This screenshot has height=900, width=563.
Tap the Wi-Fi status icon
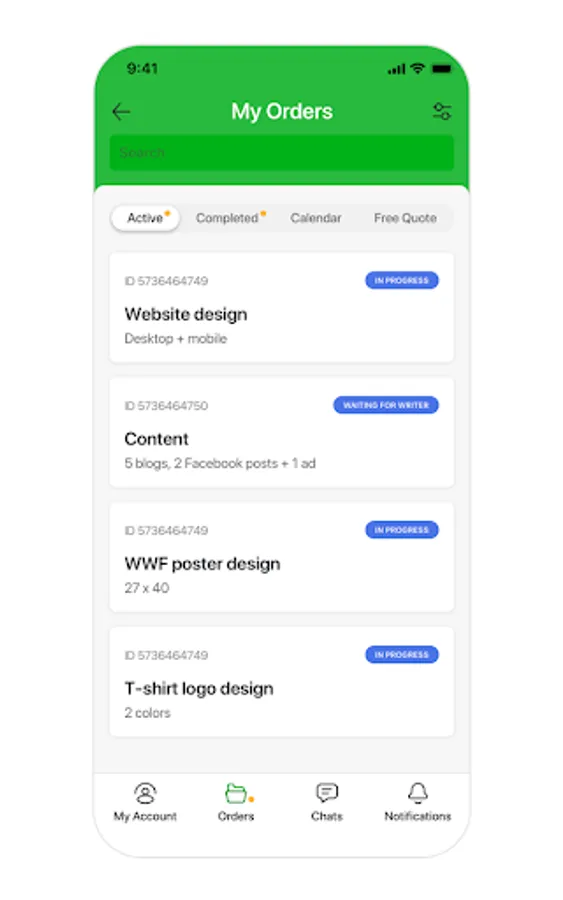tap(418, 68)
